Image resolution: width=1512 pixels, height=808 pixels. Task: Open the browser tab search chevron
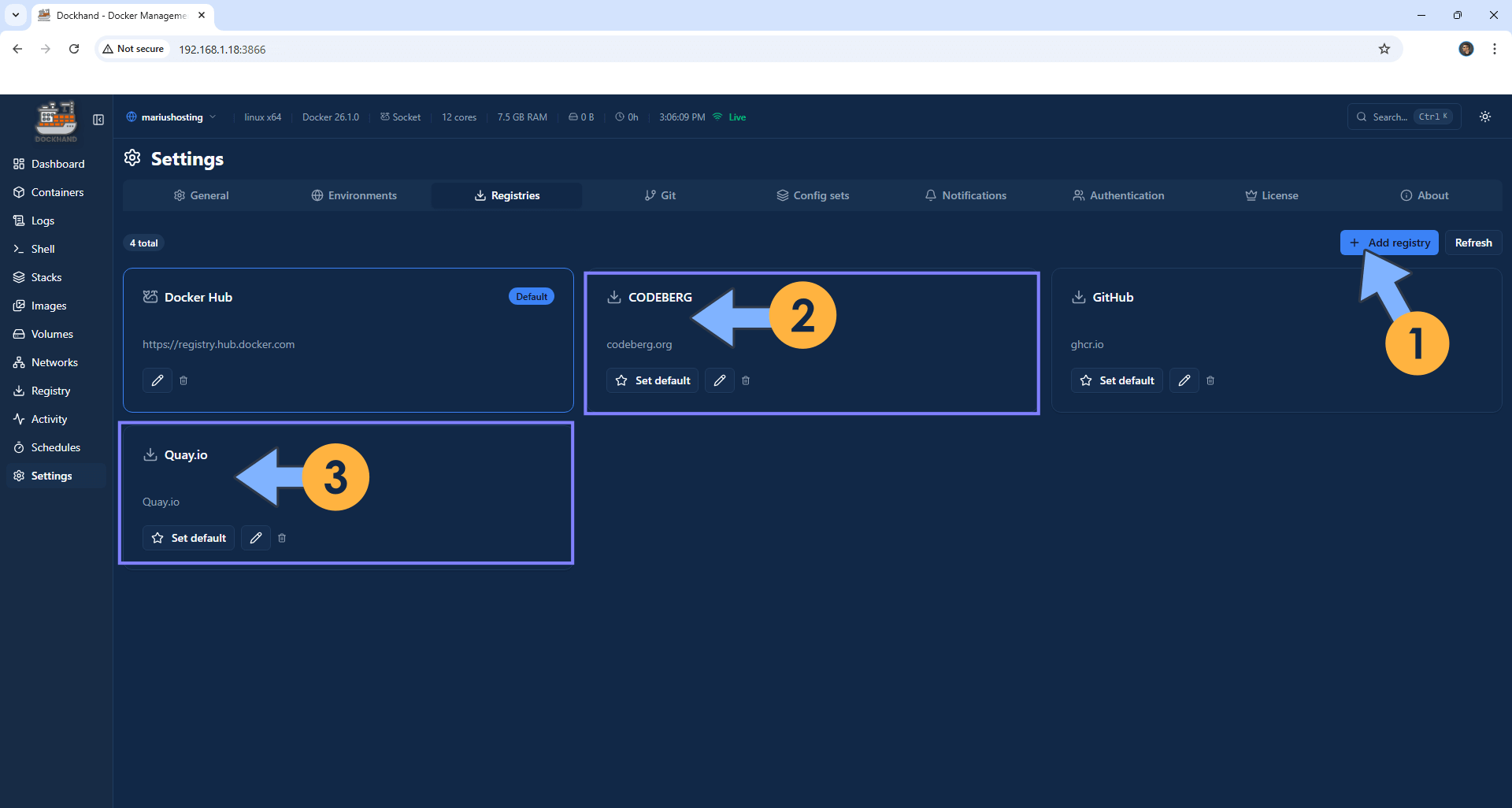click(16, 15)
